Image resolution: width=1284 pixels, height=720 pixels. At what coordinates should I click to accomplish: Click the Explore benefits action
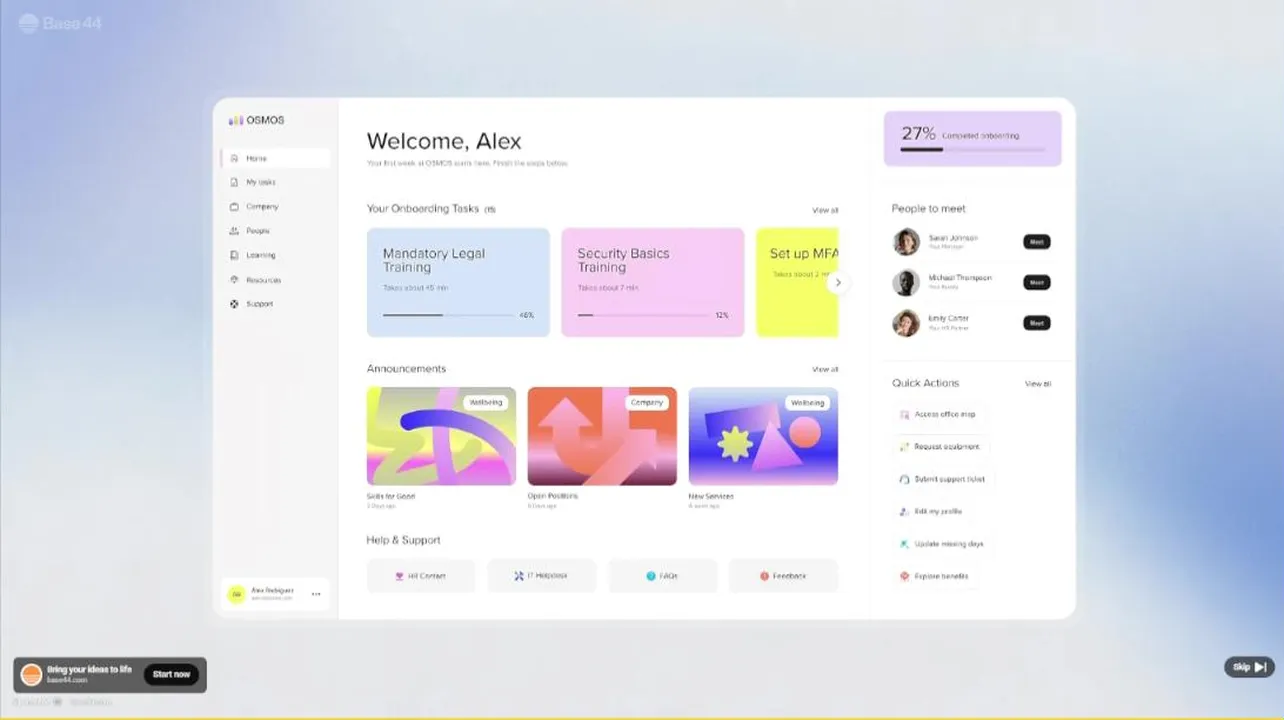click(935, 576)
